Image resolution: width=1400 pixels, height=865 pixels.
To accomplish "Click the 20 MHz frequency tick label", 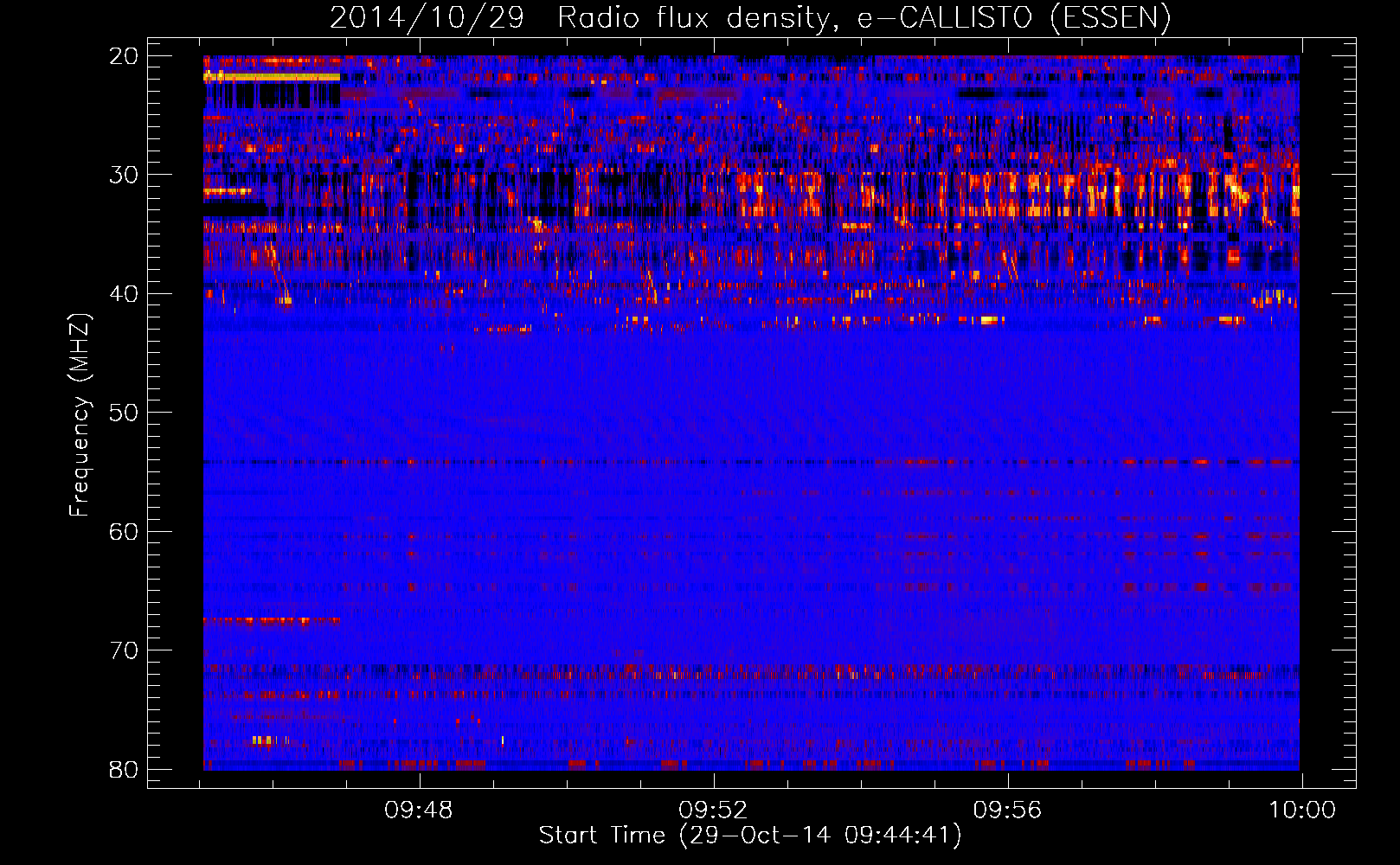I will pos(124,56).
